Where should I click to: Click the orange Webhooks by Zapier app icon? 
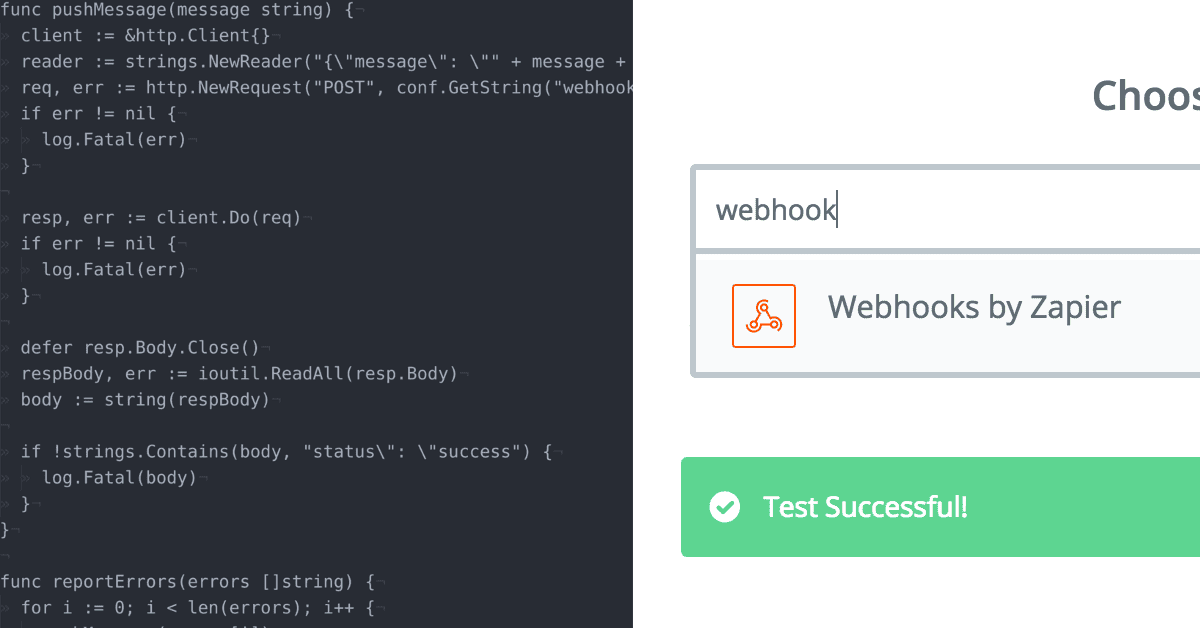(763, 315)
